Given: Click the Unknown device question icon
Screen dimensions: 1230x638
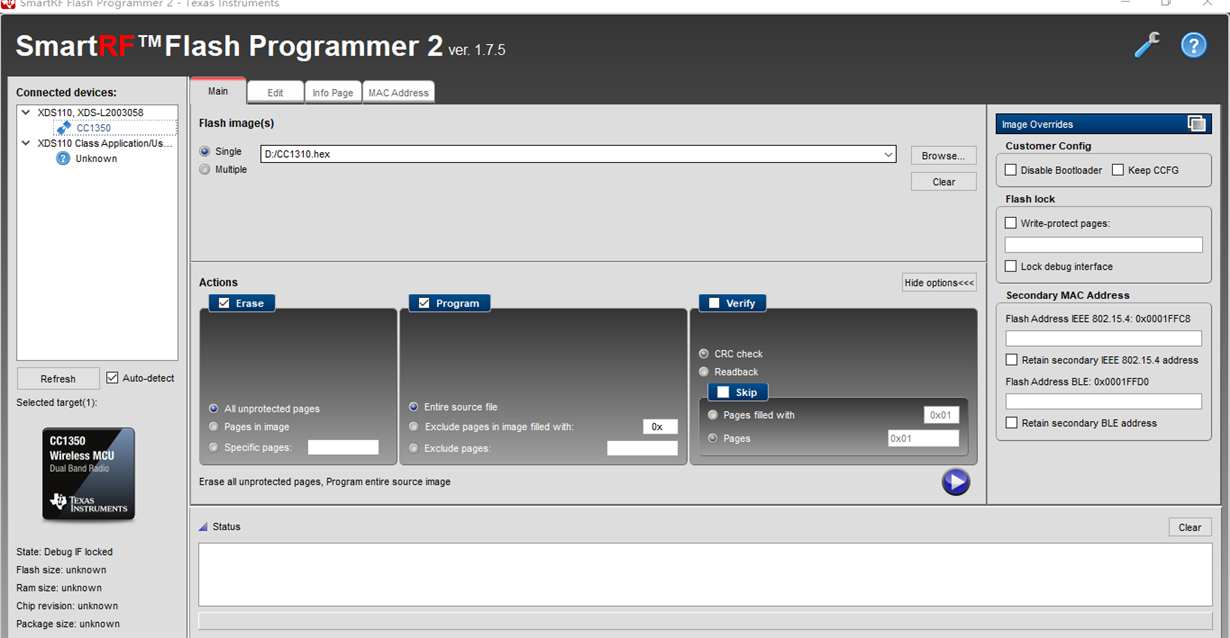Looking at the screenshot, I should pyautogui.click(x=63, y=159).
